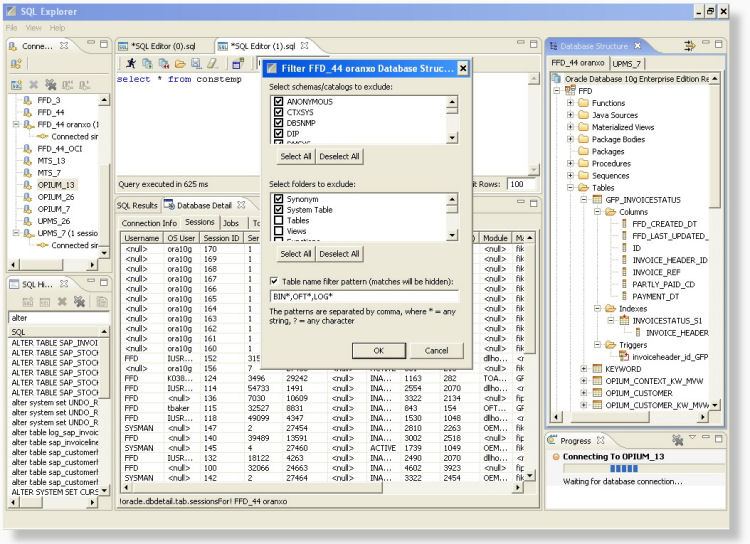Click the table name filter pattern text field

coord(365,297)
